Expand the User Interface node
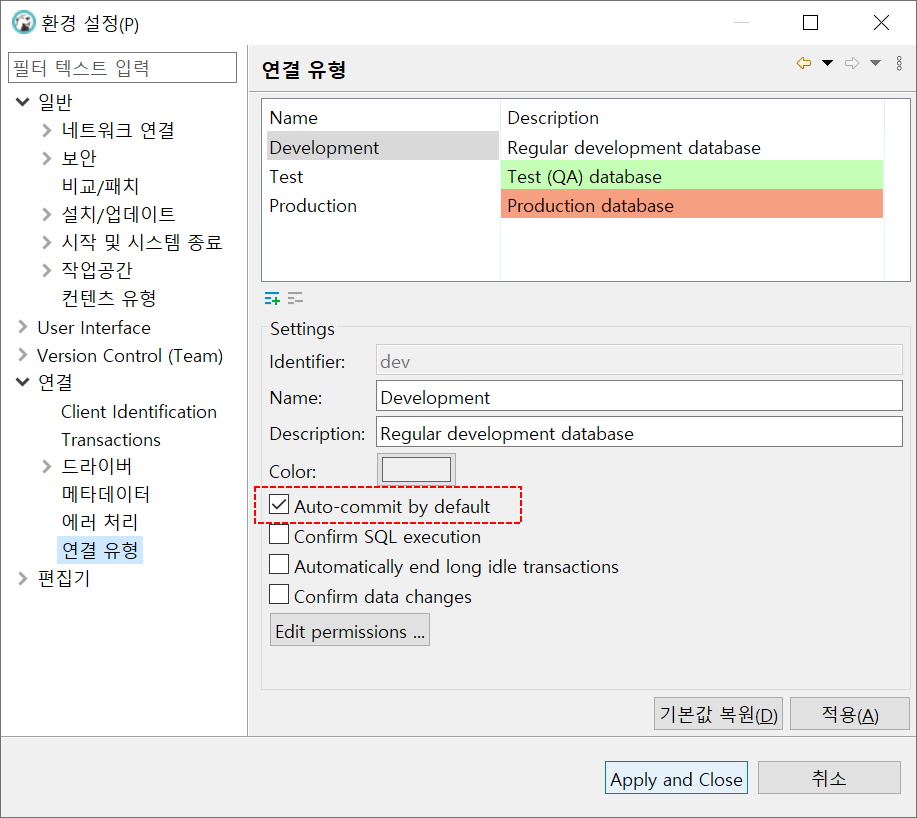This screenshot has width=917, height=818. click(x=23, y=327)
